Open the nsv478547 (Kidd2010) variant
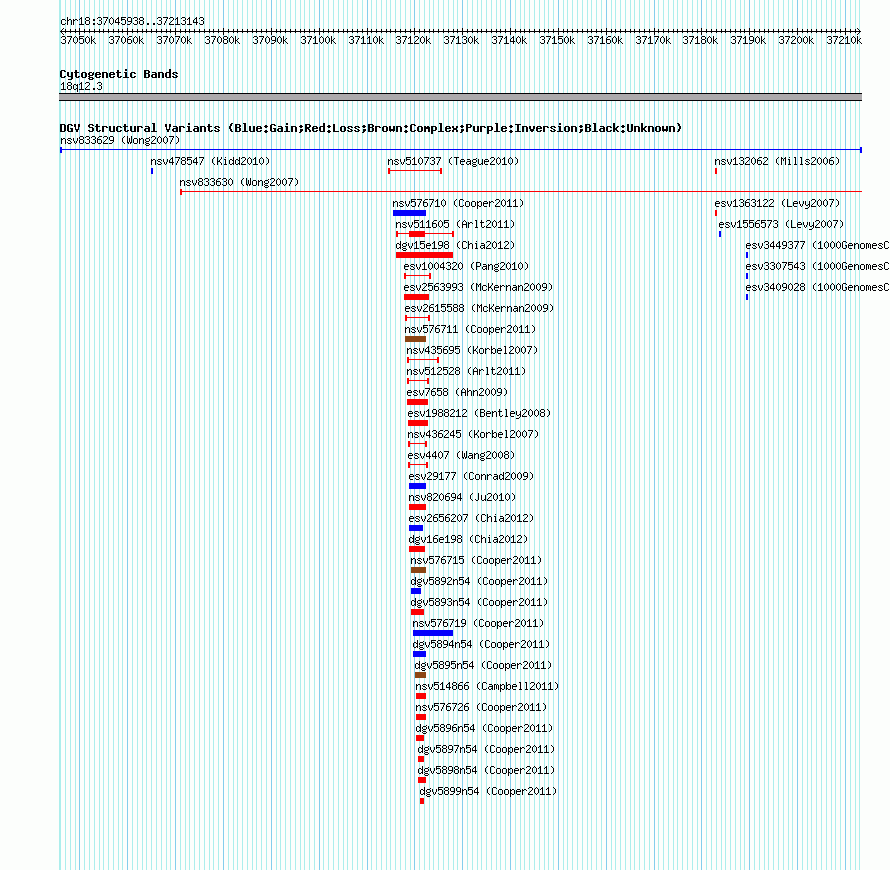 pos(210,161)
